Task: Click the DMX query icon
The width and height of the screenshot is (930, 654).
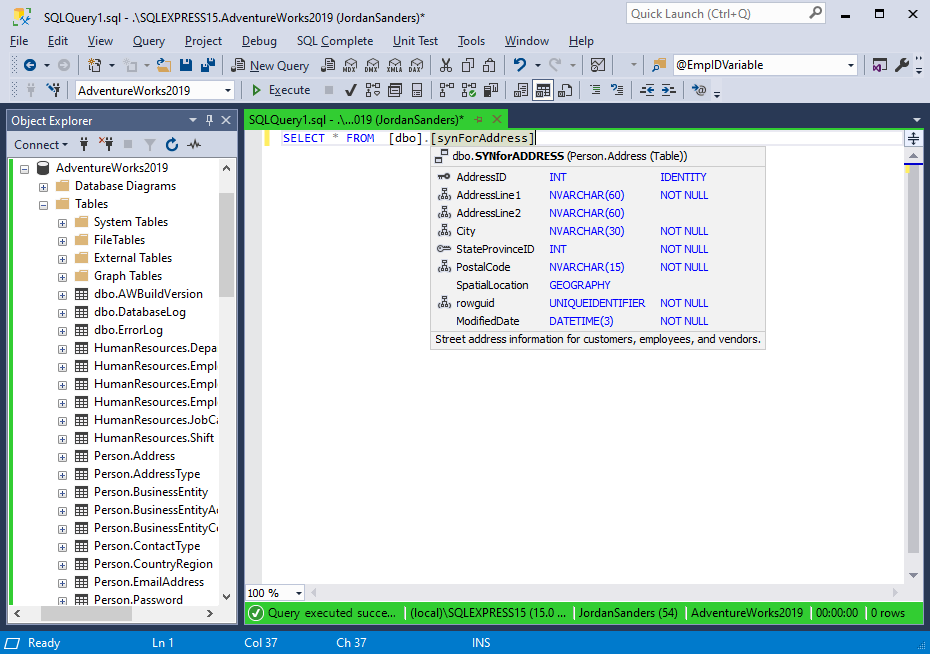Action: [x=372, y=65]
